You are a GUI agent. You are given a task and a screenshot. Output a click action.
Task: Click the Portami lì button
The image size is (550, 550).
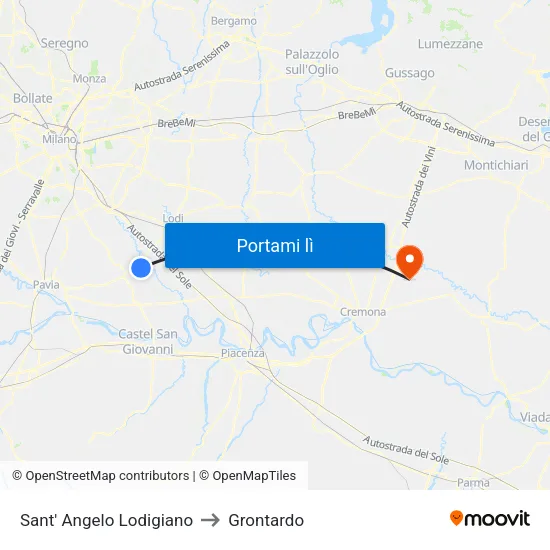[x=275, y=245]
